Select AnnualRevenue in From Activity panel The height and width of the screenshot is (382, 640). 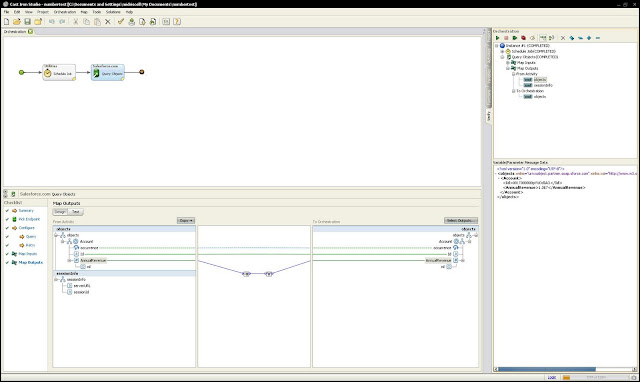pos(93,260)
